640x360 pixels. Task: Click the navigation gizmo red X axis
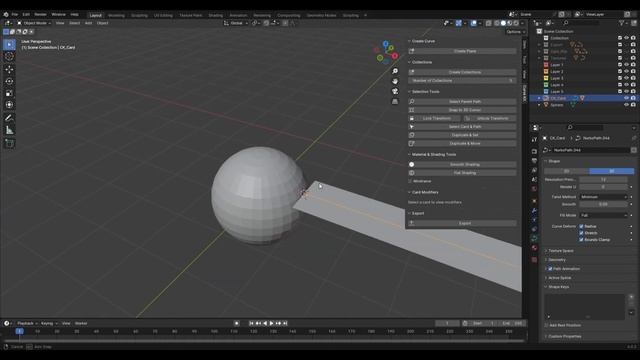[395, 56]
